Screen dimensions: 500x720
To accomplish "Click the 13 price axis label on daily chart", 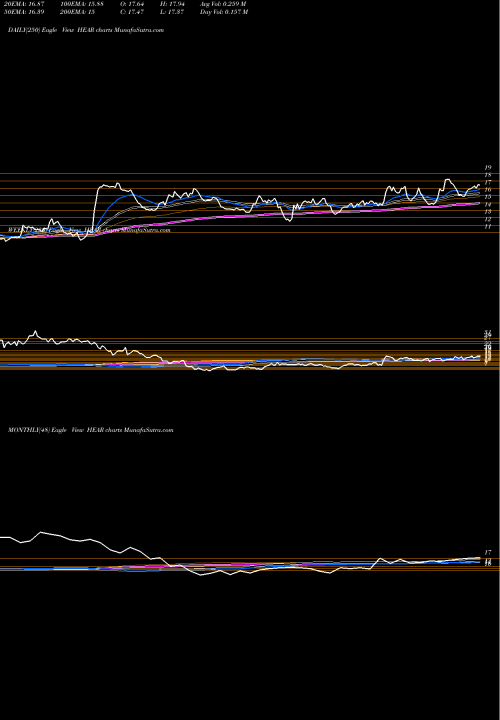I will 488,212.
